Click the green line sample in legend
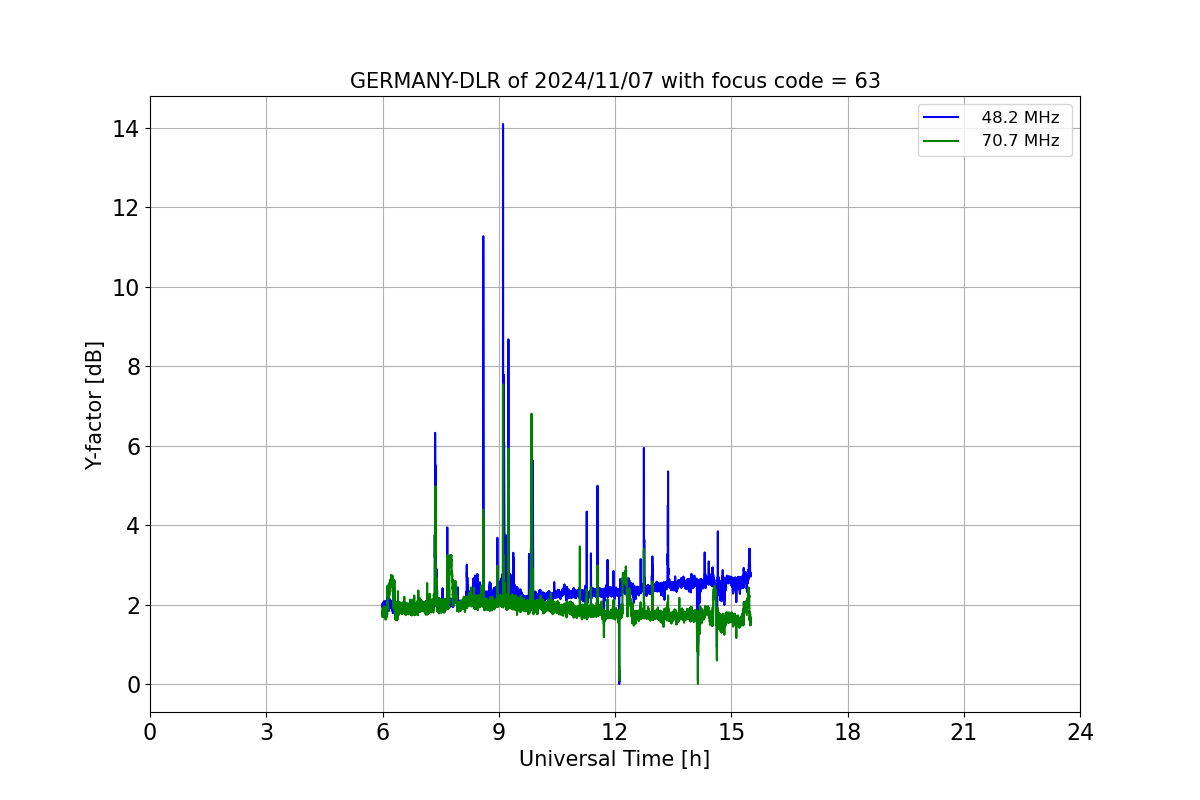The width and height of the screenshot is (1200, 800). 943,141
